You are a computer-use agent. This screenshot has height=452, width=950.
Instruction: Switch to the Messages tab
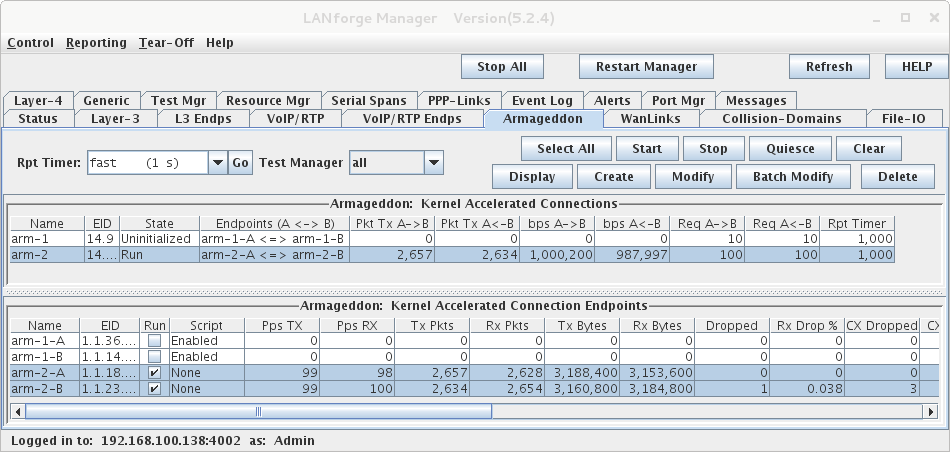point(756,101)
